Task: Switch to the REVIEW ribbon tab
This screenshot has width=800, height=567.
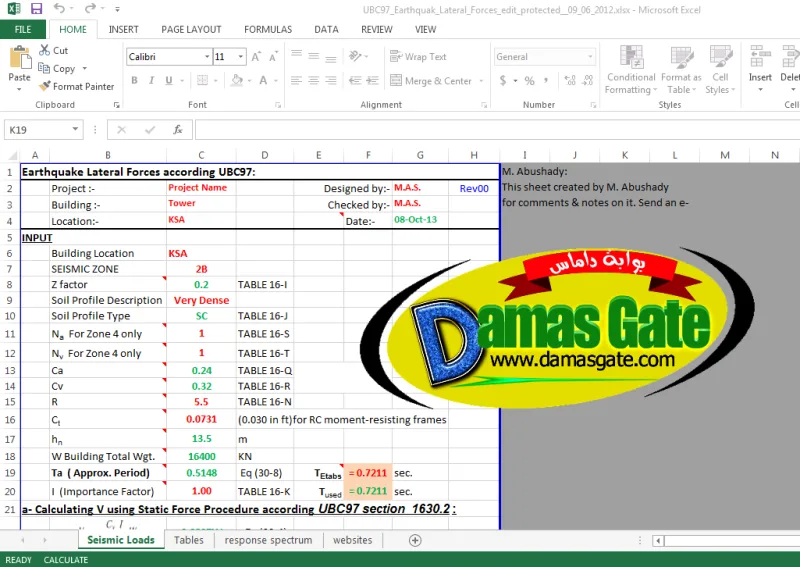Action: (x=377, y=30)
